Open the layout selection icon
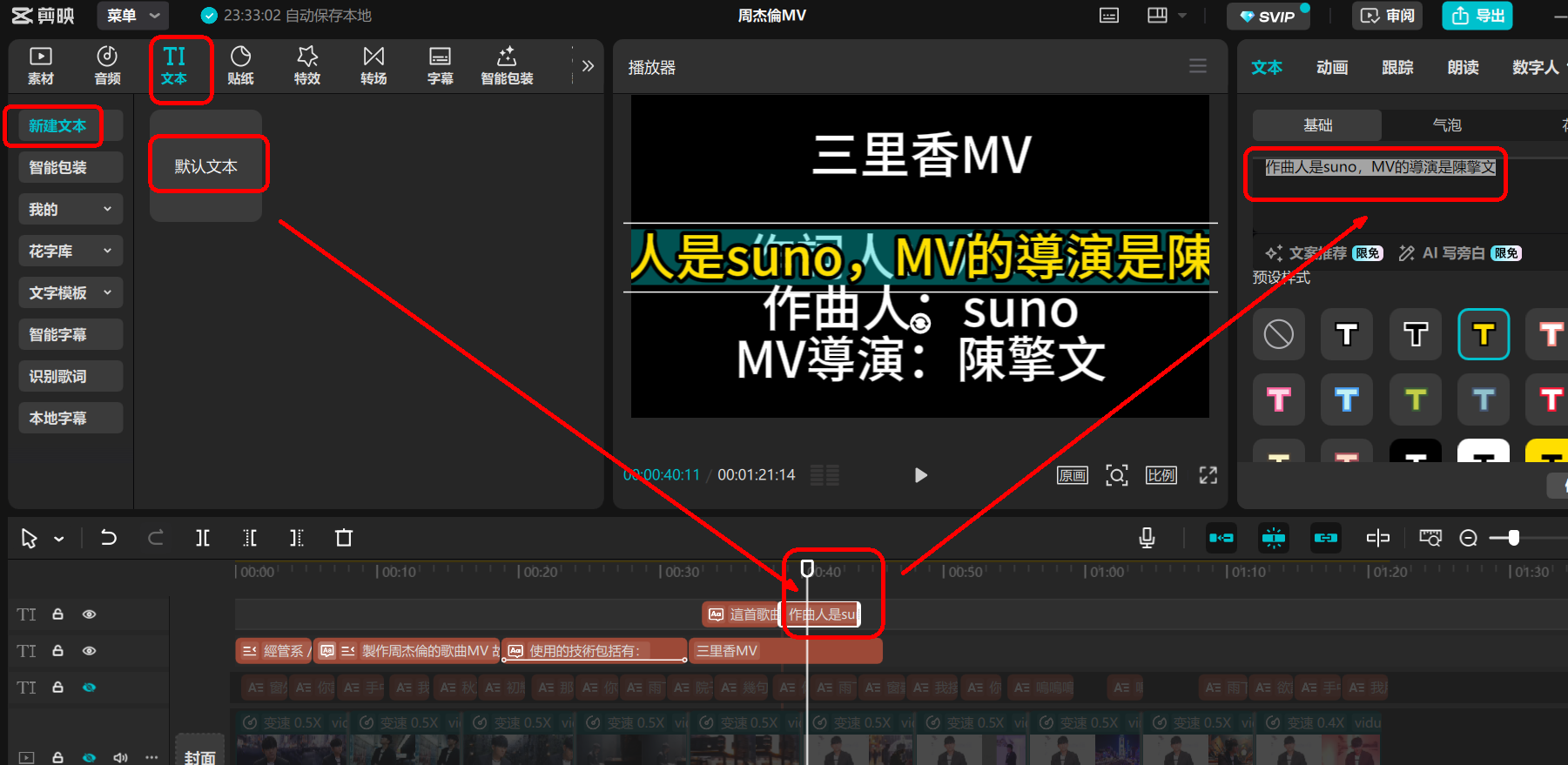1568x765 pixels. point(1157,16)
